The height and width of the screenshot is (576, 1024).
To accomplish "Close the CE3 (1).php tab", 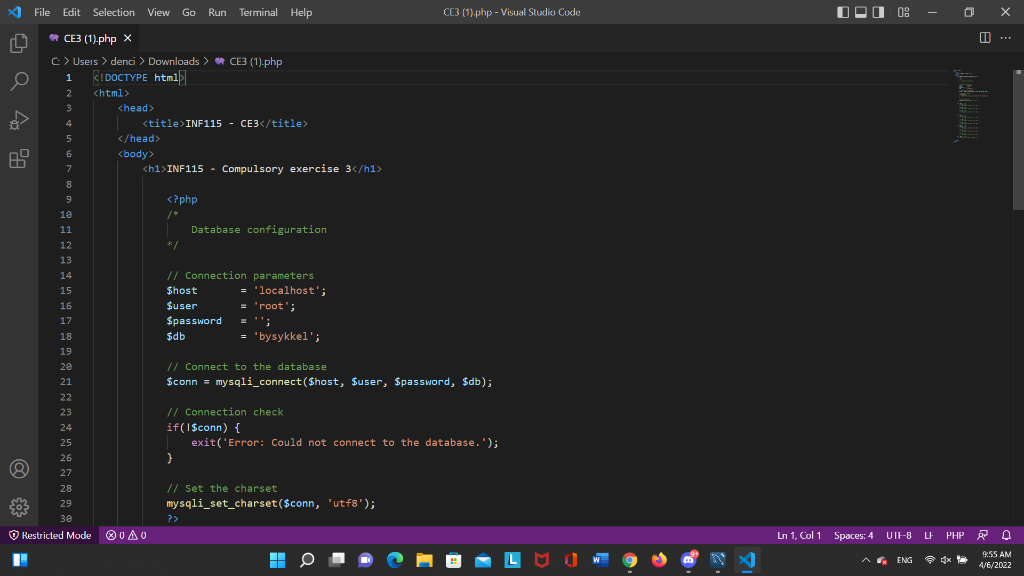I will [x=127, y=38].
